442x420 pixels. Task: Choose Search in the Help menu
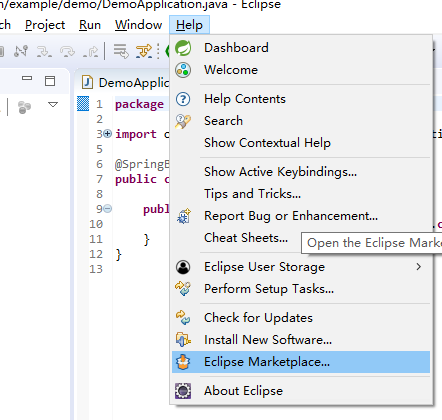(301, 121)
